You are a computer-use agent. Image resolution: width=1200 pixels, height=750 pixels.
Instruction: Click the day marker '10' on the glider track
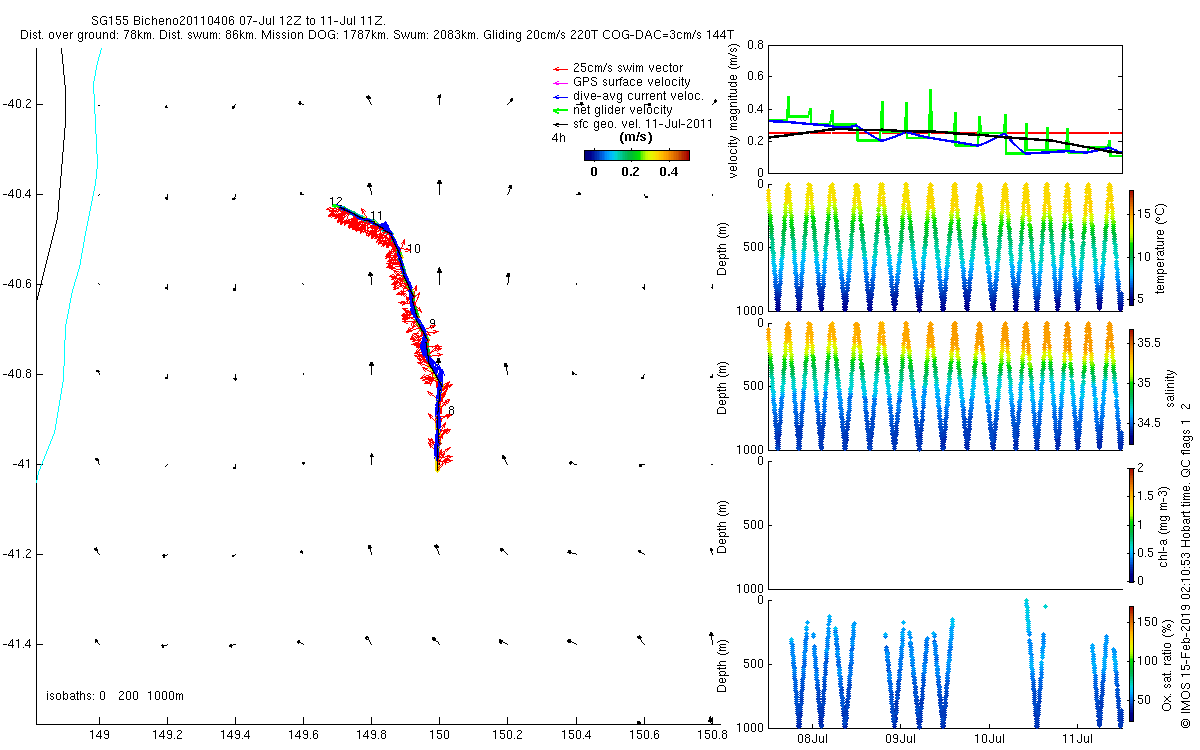click(414, 249)
